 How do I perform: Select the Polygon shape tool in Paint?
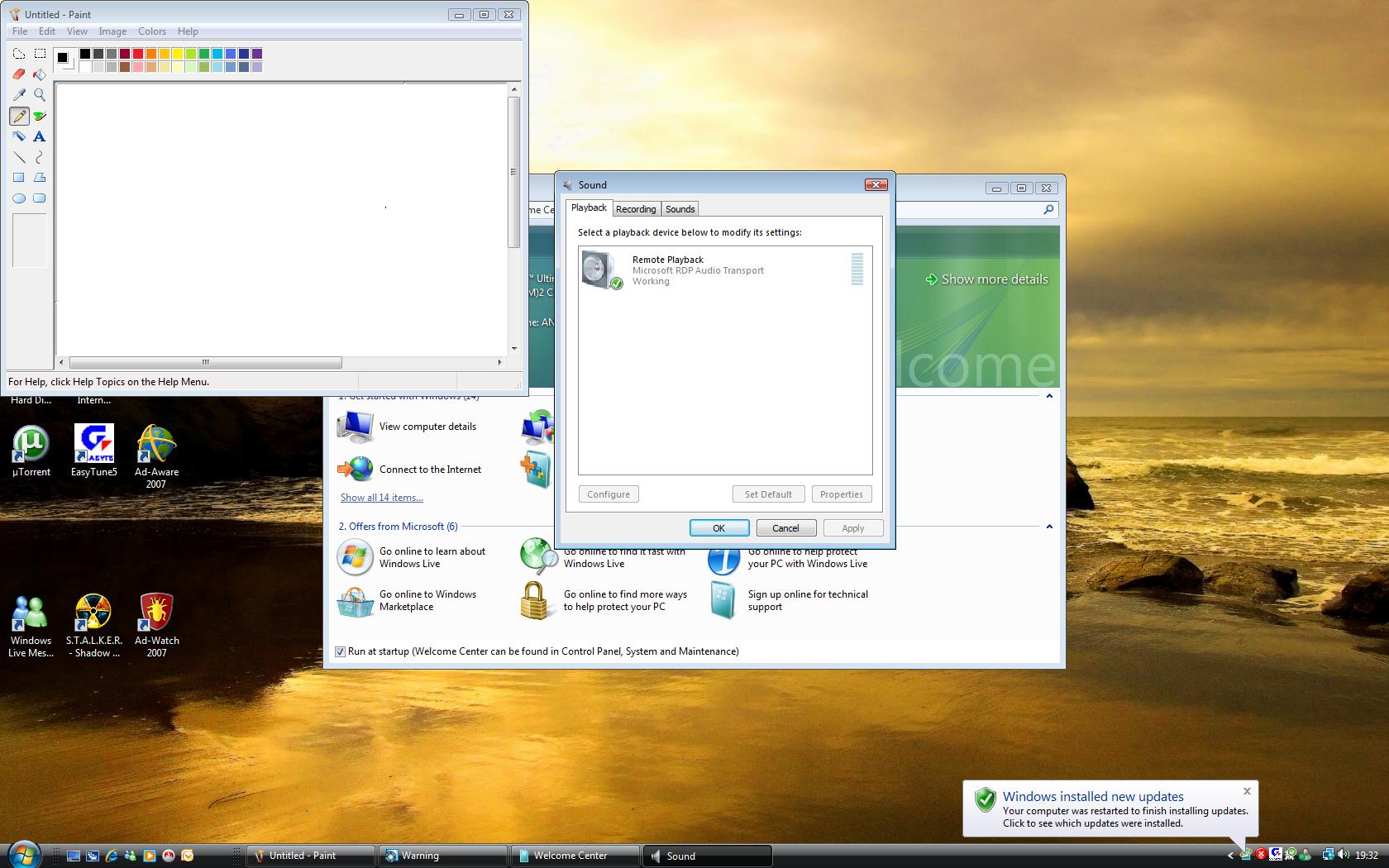(x=39, y=178)
